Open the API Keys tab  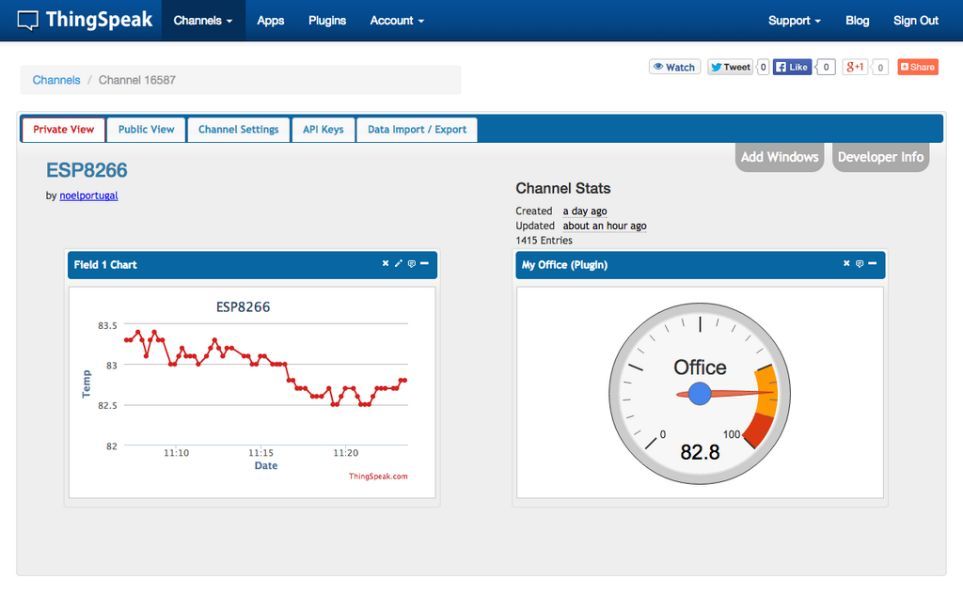point(323,130)
